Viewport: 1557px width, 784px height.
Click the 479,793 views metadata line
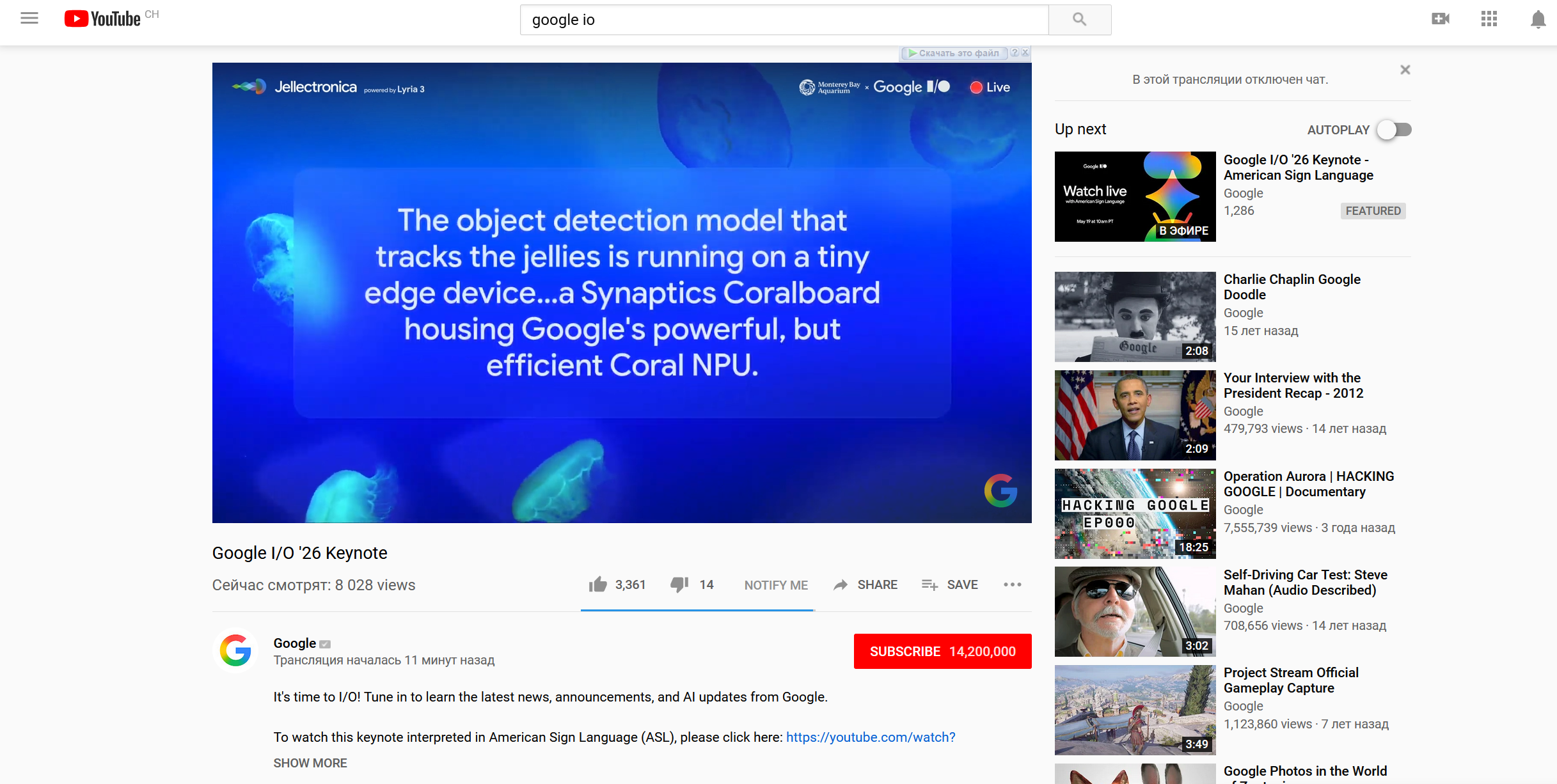pos(1305,428)
